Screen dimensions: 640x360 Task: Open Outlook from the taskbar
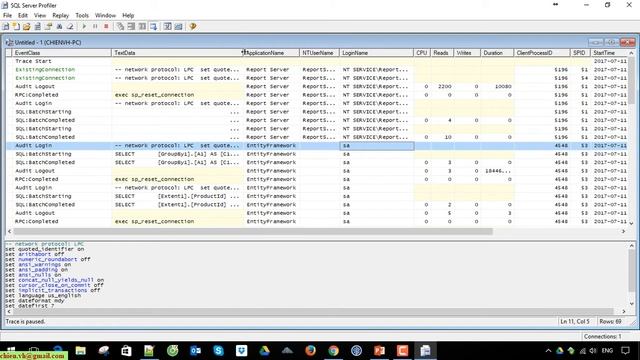(196, 351)
